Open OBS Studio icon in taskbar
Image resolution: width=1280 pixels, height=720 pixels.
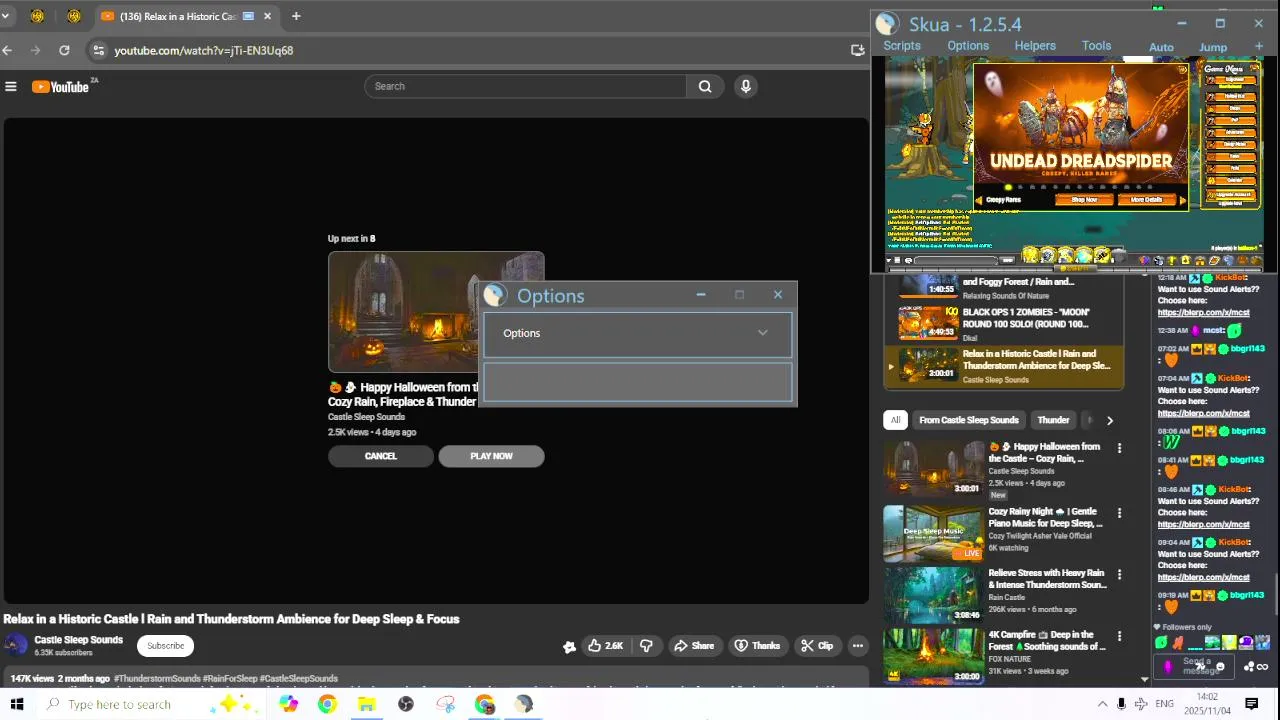(x=405, y=704)
